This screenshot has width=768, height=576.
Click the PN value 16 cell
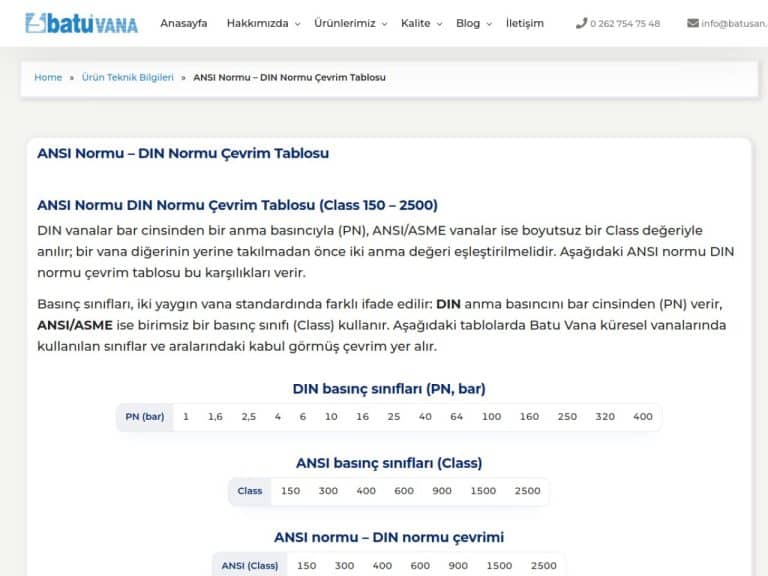[x=362, y=417]
